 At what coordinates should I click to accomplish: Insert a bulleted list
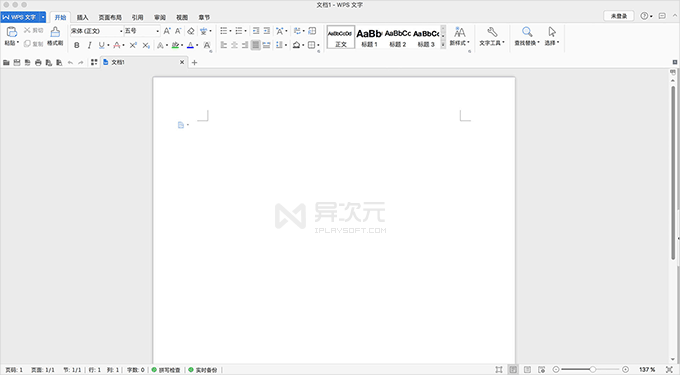[x=224, y=31]
